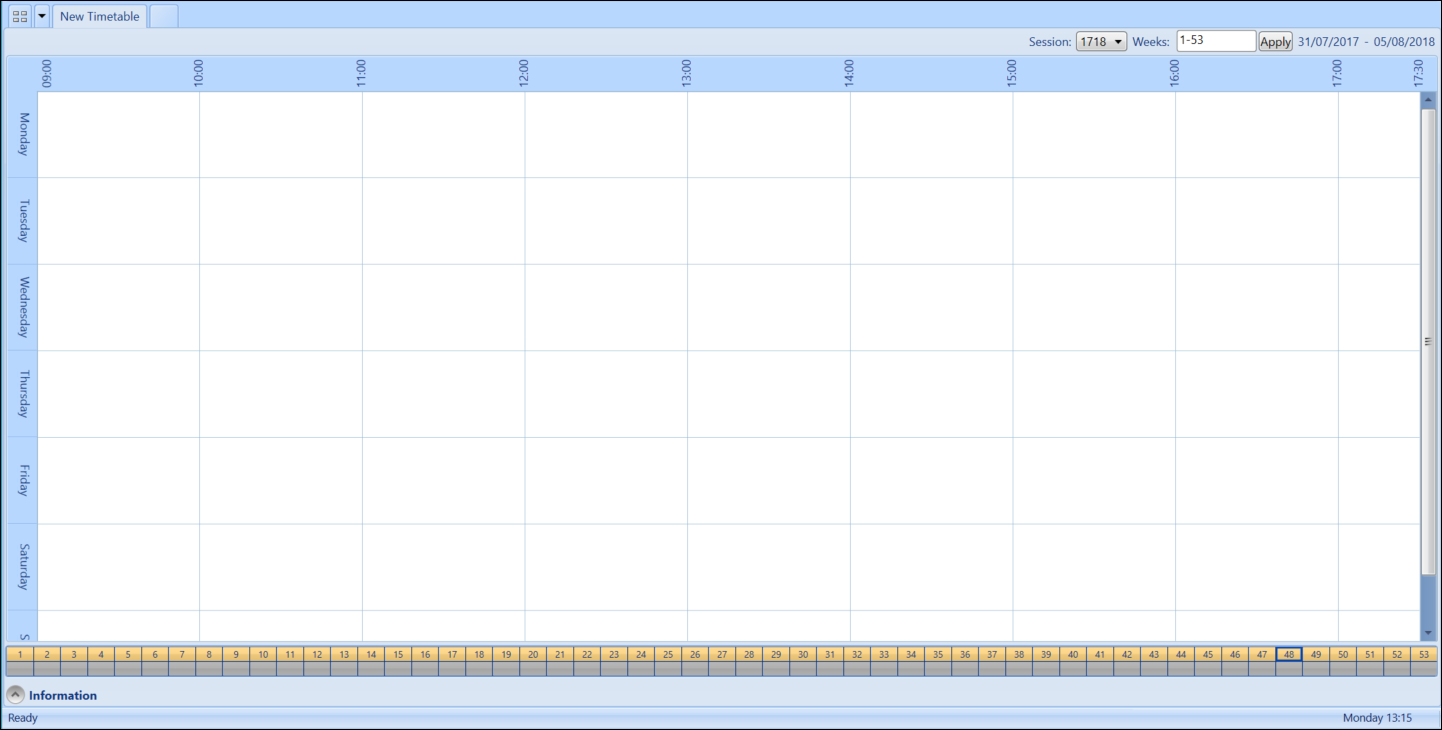Click the 14:00 time column header
Screen dimensions: 1442x730
[849, 74]
